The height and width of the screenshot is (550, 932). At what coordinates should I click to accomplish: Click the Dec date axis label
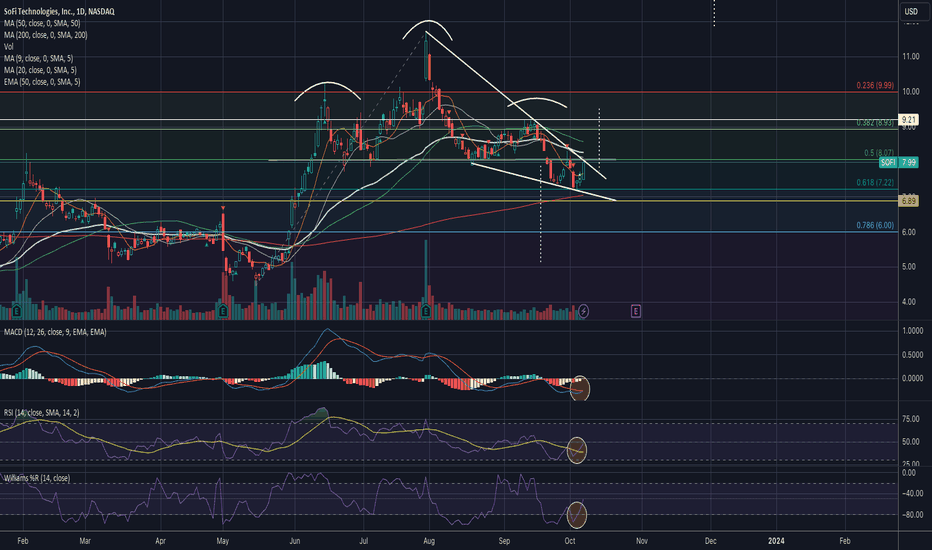pyautogui.click(x=710, y=541)
